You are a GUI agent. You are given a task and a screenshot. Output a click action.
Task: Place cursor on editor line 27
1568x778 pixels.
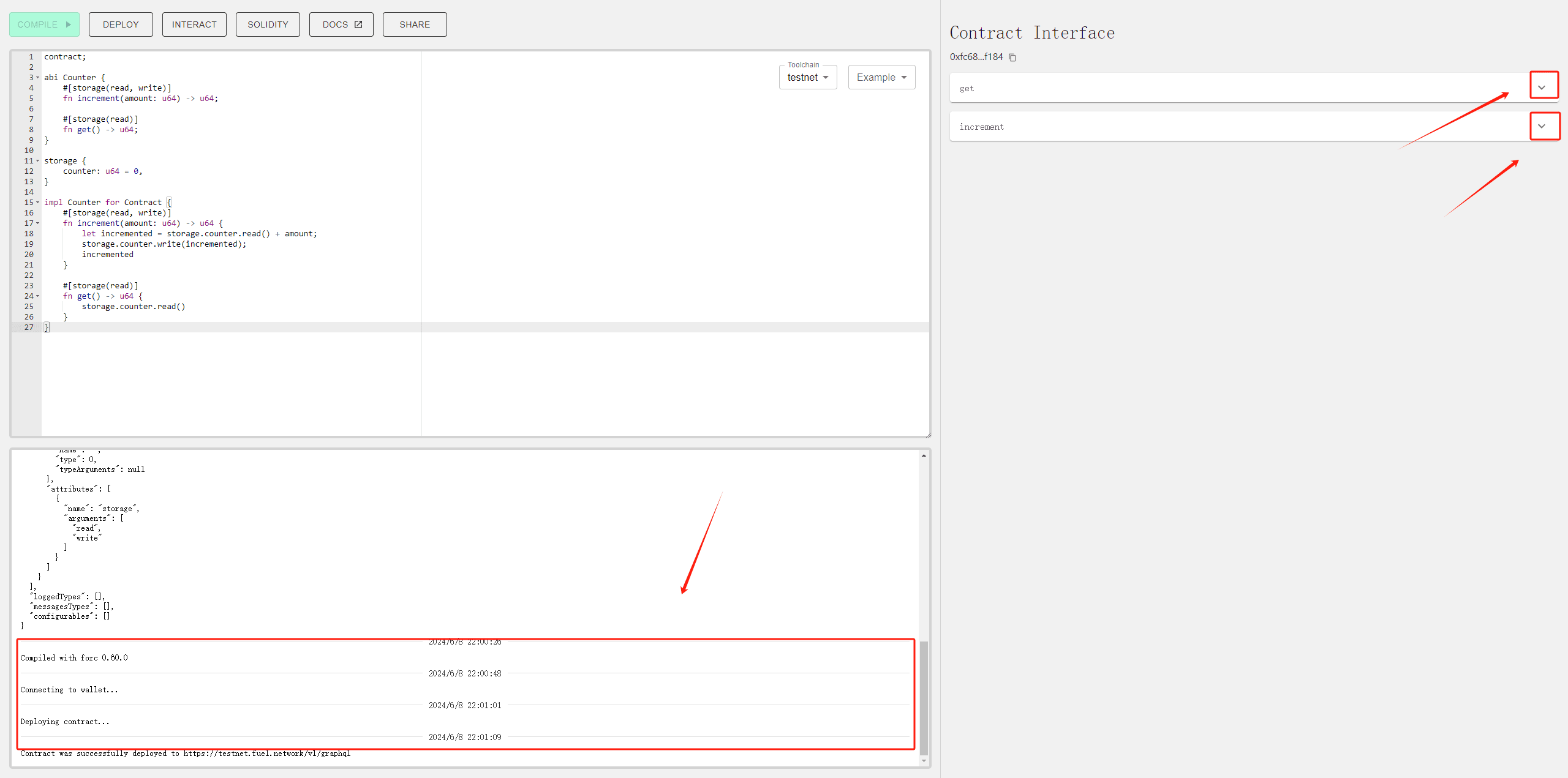(184, 327)
